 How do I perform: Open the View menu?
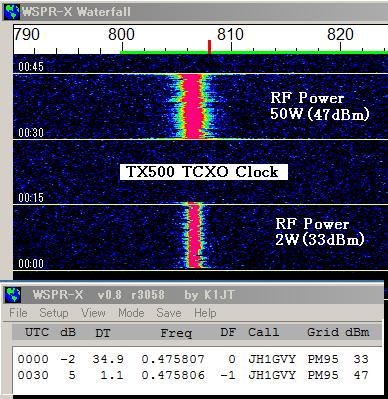[x=93, y=313]
